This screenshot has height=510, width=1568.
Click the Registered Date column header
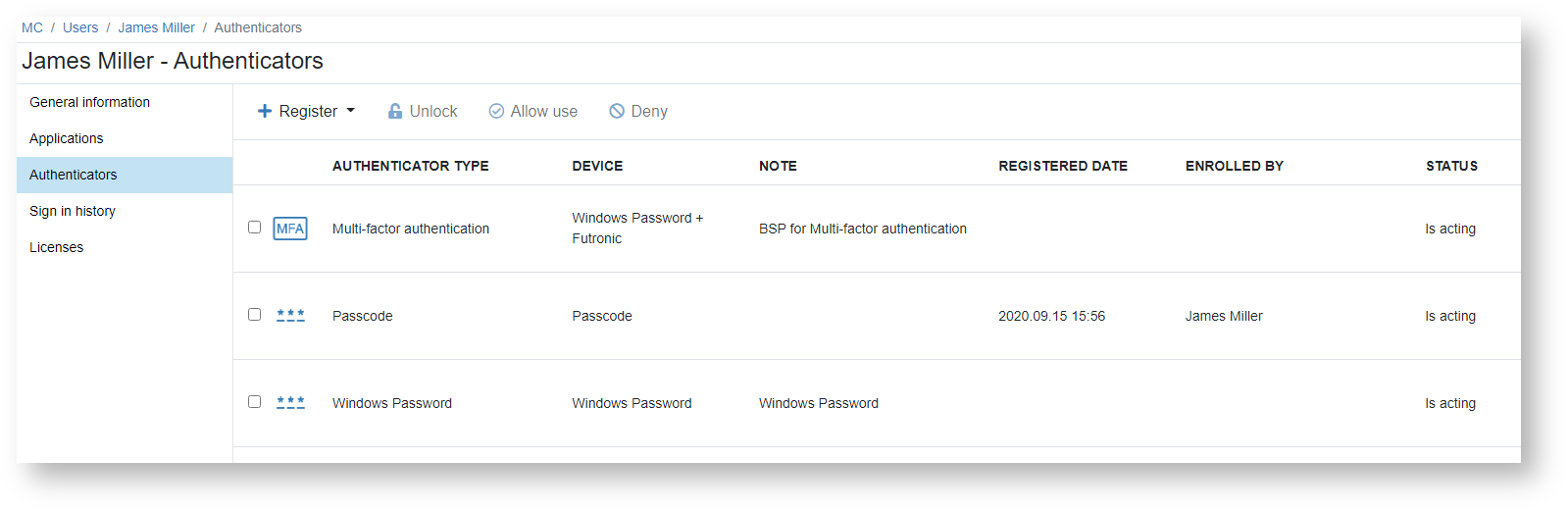1063,166
